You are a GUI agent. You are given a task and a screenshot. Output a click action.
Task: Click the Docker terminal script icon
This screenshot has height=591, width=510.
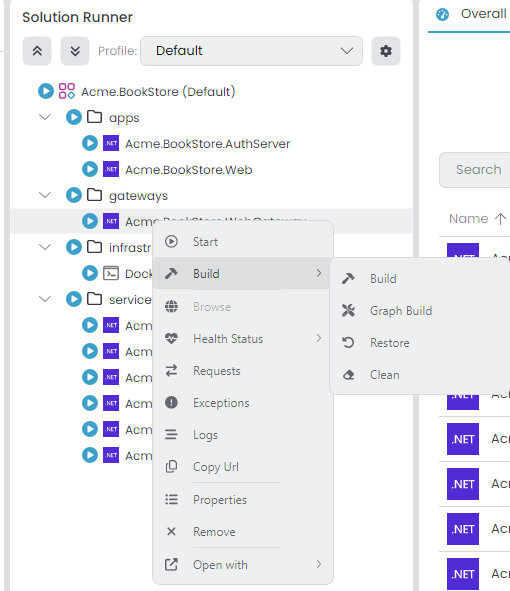111,273
